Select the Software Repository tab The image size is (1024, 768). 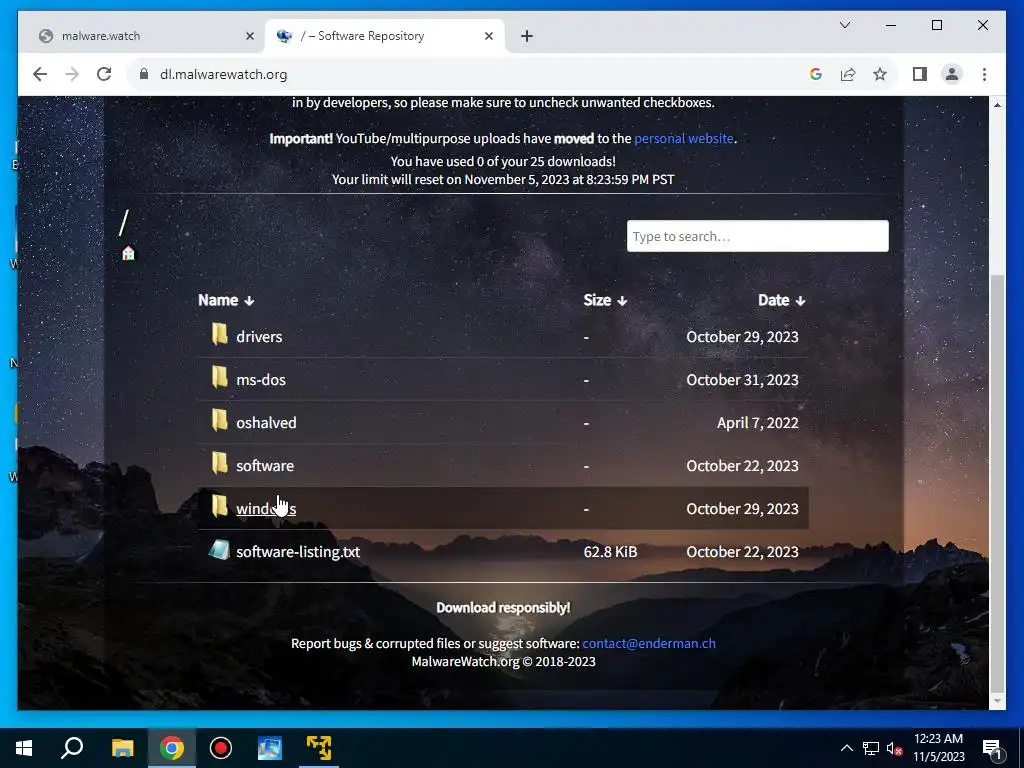tap(385, 36)
